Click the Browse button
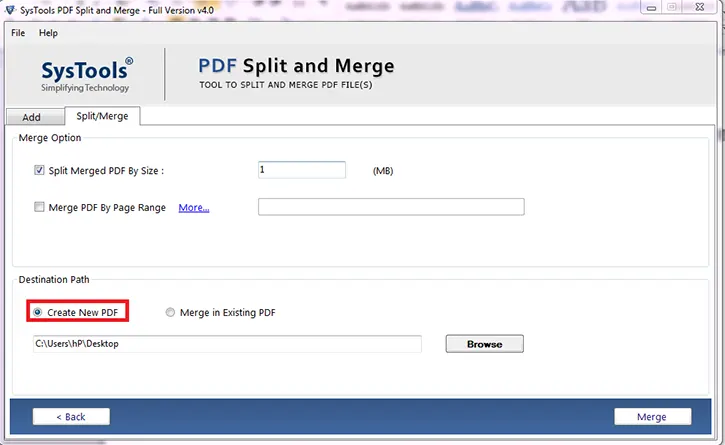 point(485,344)
